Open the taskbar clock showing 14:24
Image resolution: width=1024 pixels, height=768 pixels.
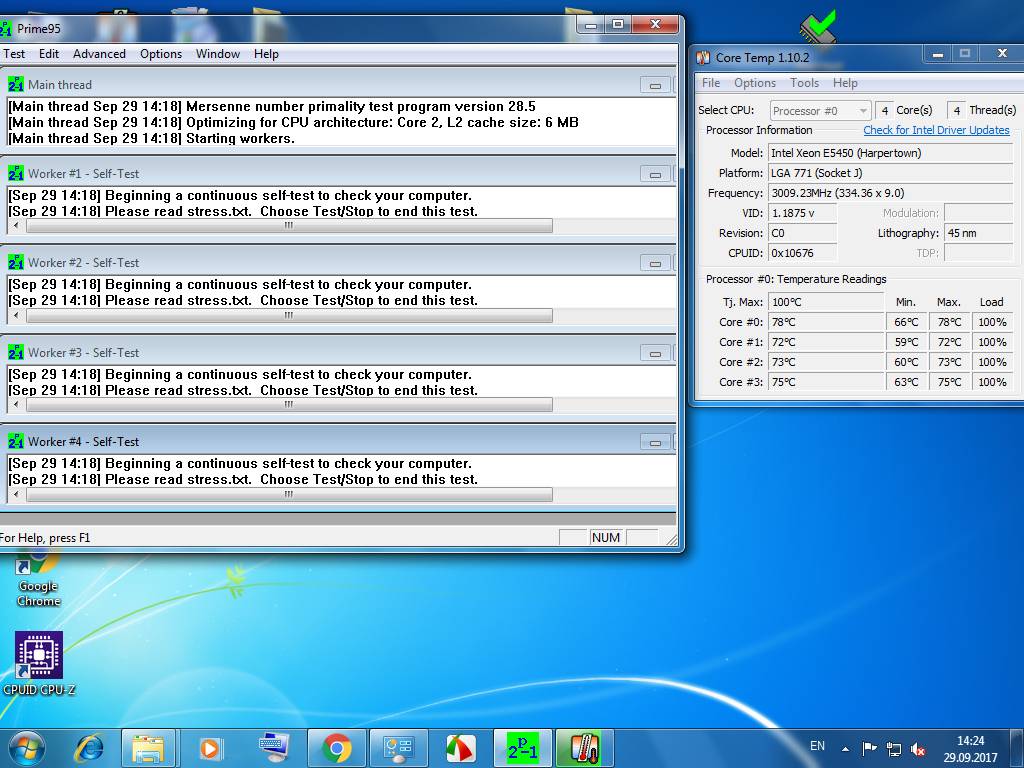[970, 748]
